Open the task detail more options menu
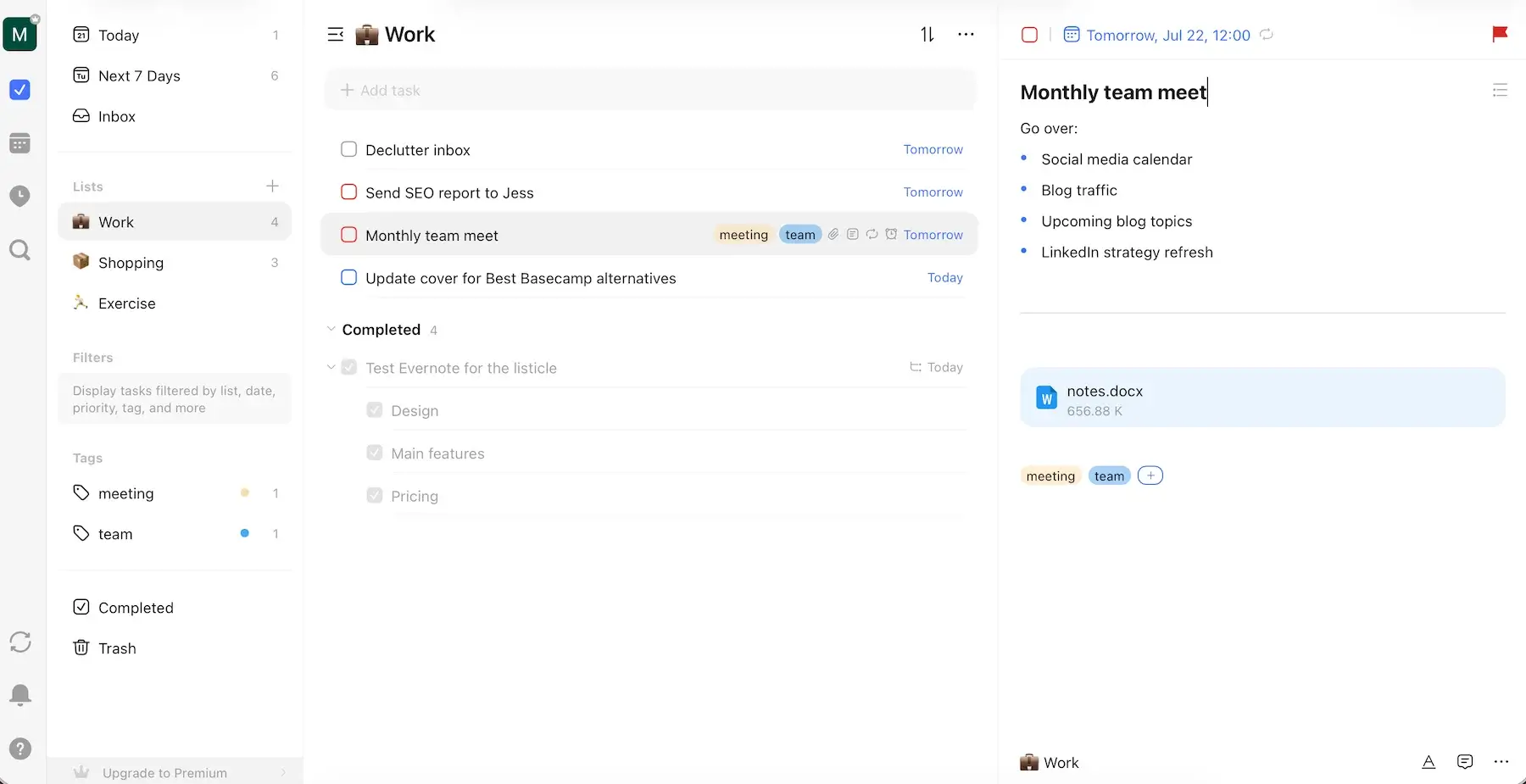1526x784 pixels. (1501, 762)
